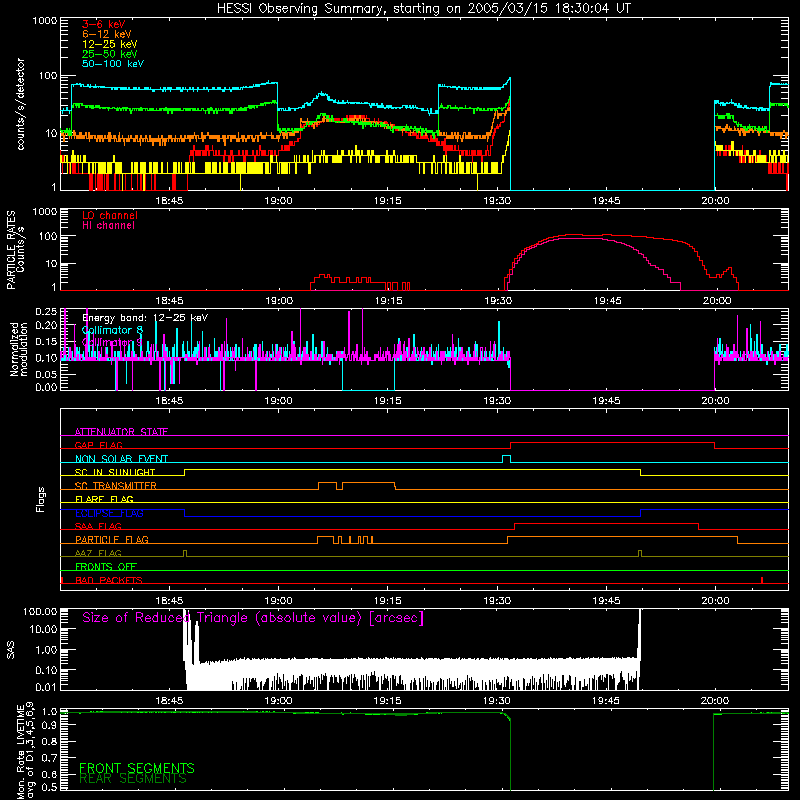Screen dimensions: 800x800
Task: Click the HI channel legend label
Action: (109, 225)
